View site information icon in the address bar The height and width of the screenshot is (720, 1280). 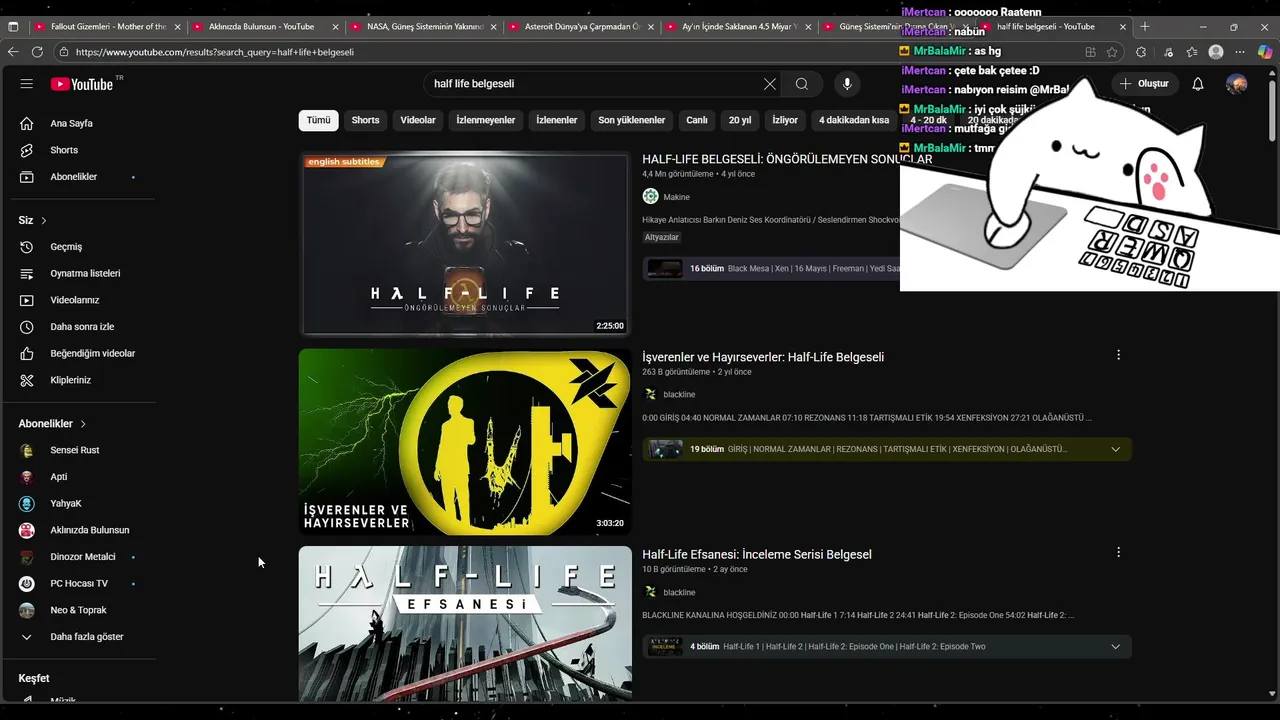coord(63,52)
